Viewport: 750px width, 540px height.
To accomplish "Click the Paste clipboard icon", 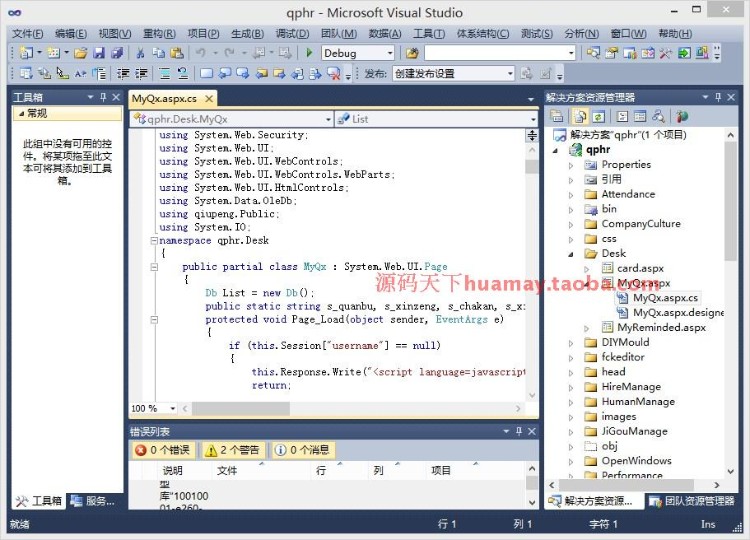I will [x=176, y=53].
